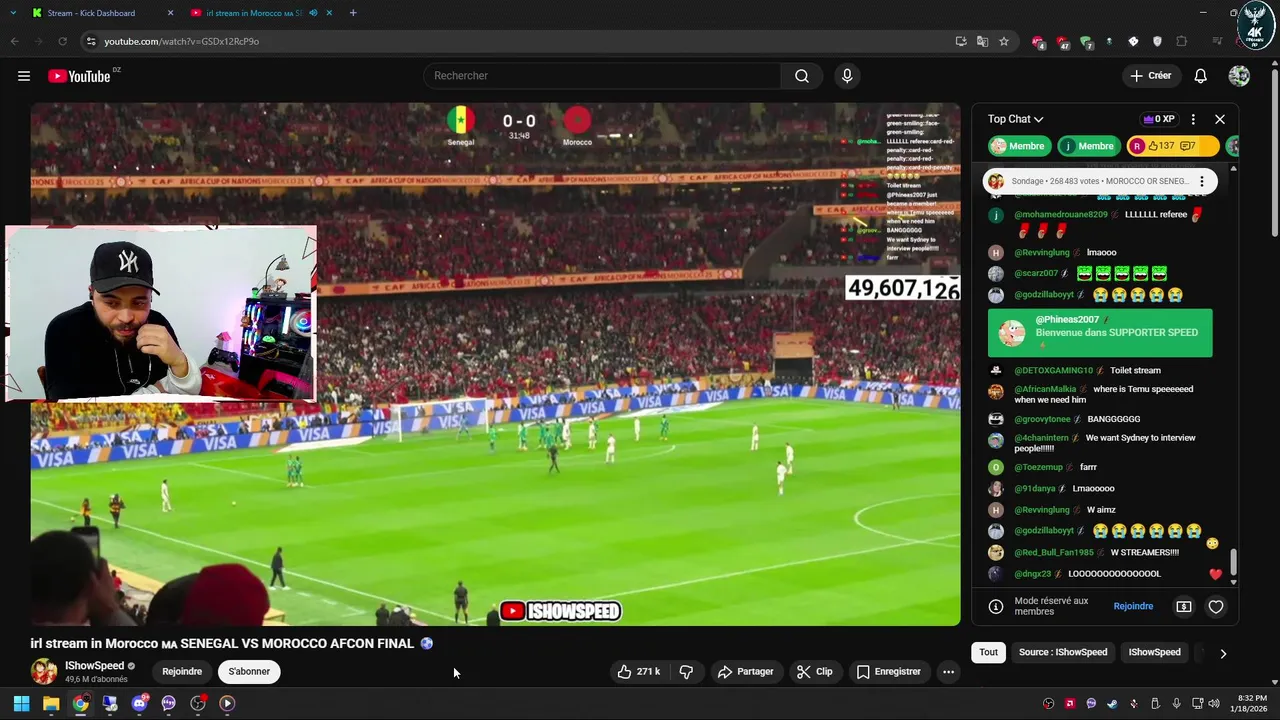1280x720 pixels.
Task: Open the Créer menu
Action: [x=1150, y=76]
